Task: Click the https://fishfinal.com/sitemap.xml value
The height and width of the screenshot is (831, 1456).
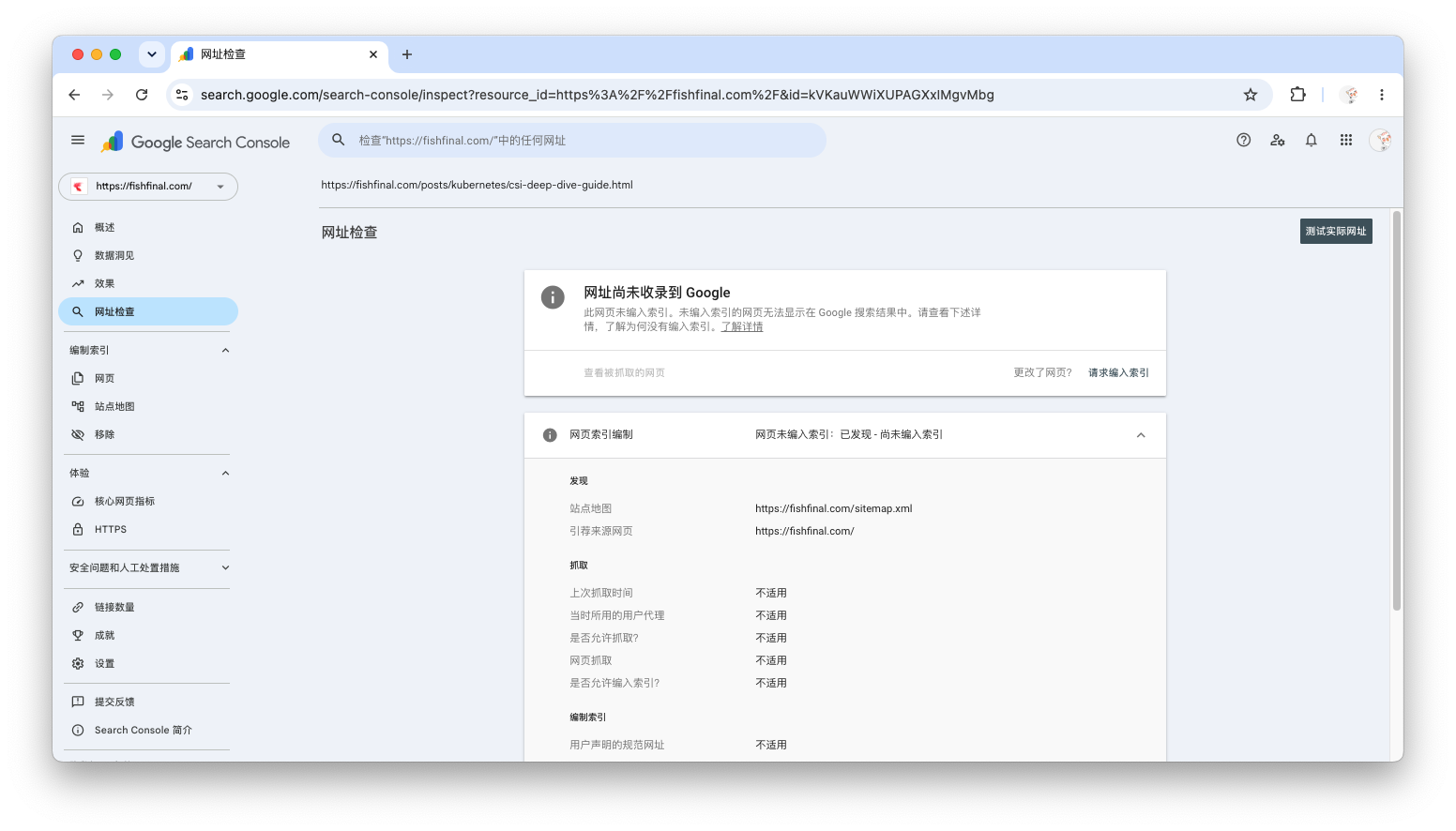Action: click(x=833, y=509)
